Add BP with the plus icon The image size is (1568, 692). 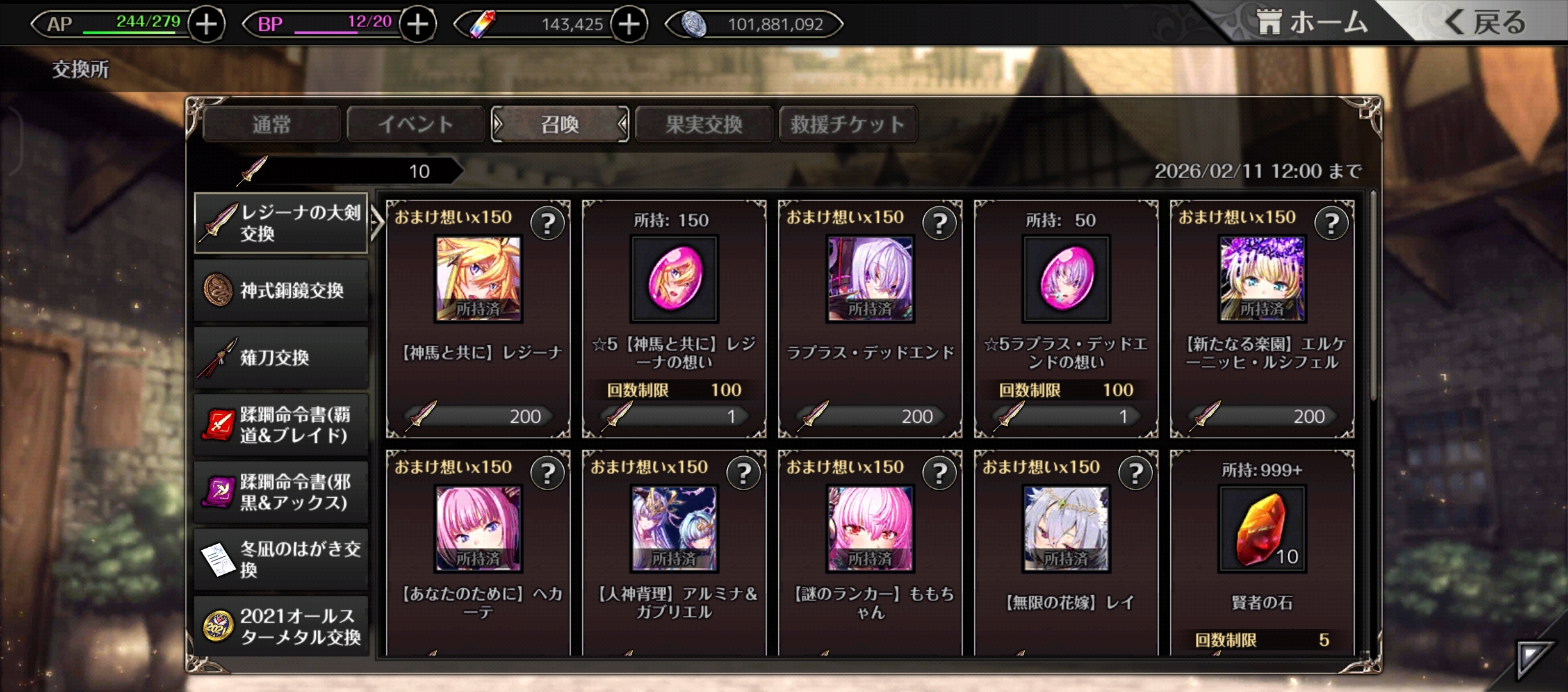point(418,24)
